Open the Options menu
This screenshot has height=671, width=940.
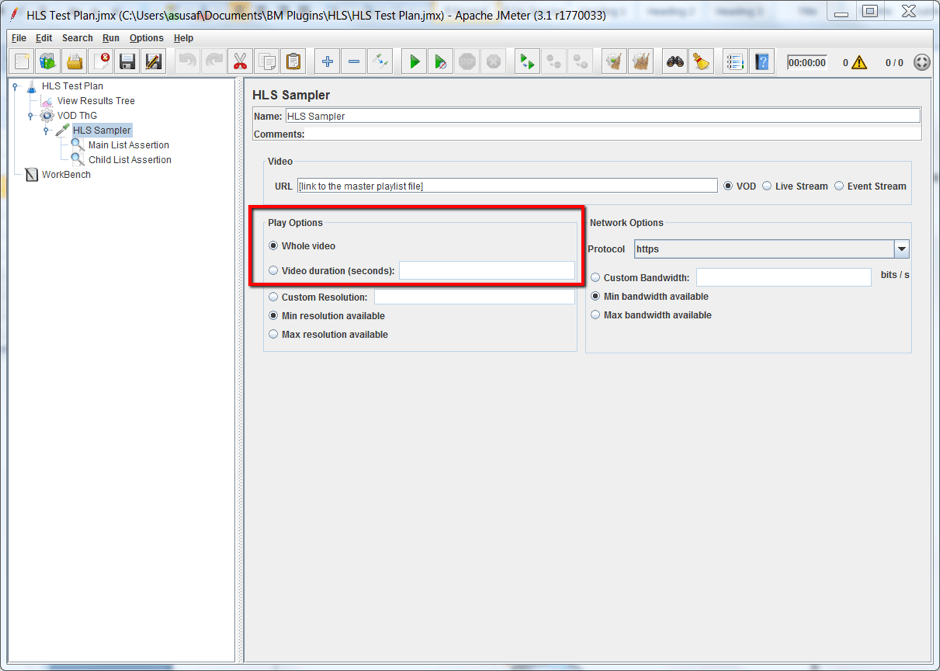[x=146, y=38]
